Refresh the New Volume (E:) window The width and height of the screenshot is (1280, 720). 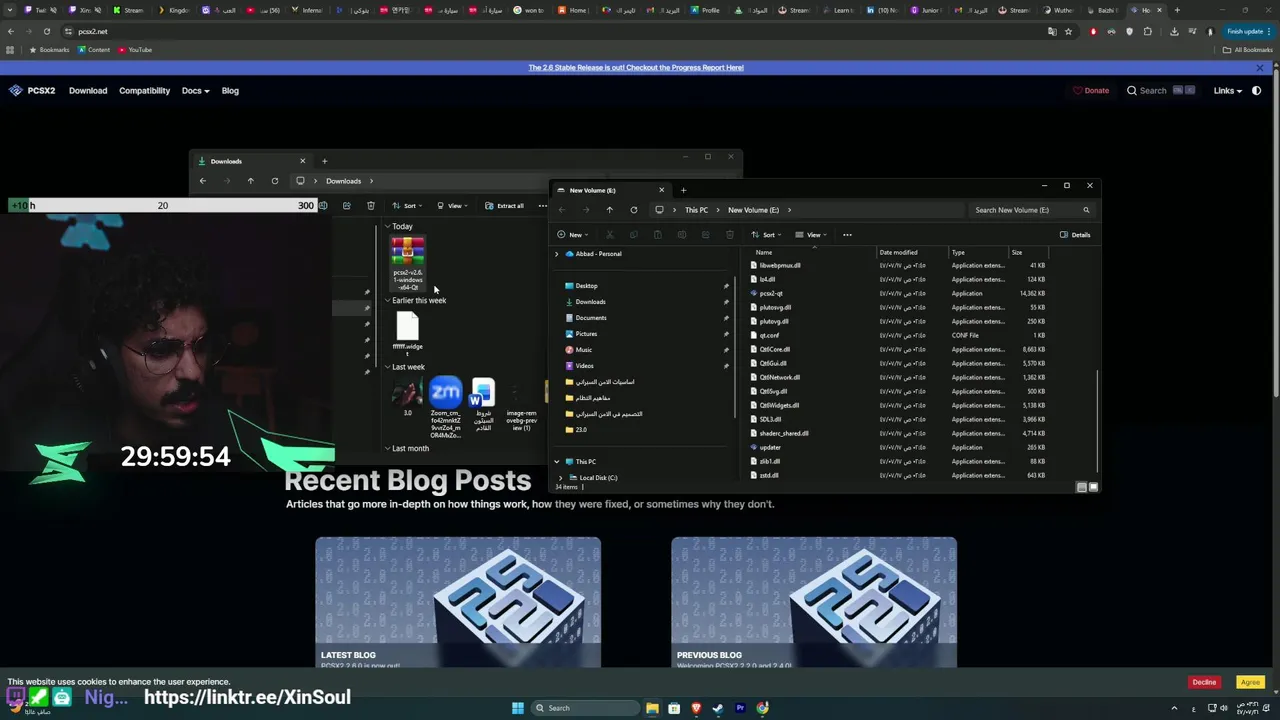[633, 210]
